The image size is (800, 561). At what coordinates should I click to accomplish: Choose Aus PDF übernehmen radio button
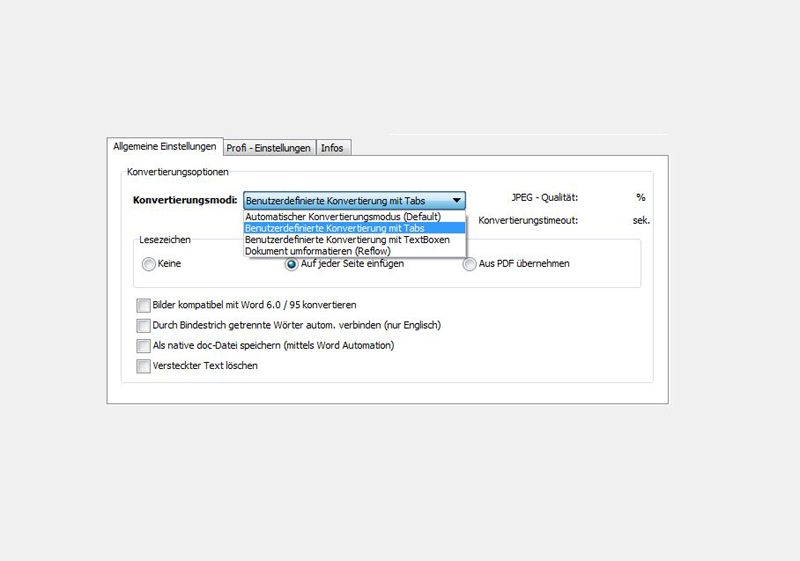click(469, 264)
